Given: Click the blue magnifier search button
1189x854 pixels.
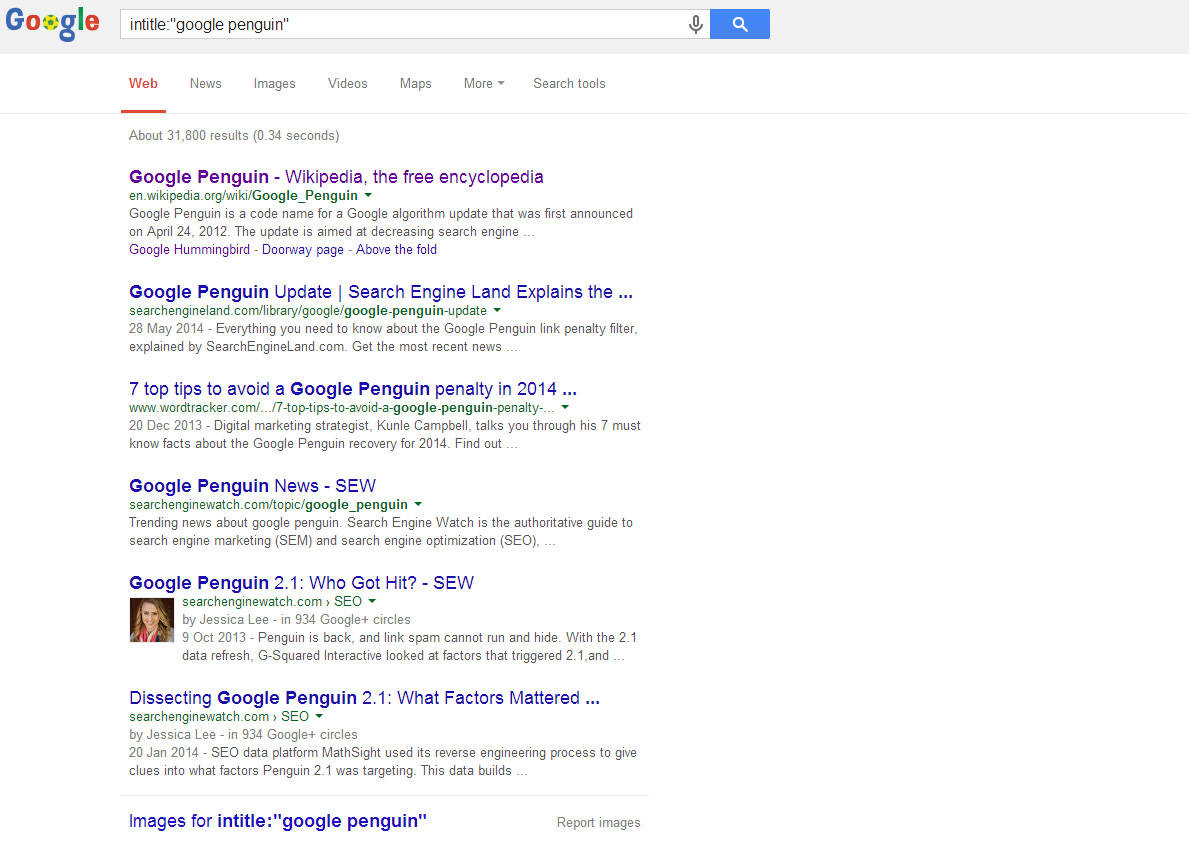Looking at the screenshot, I should pos(740,24).
